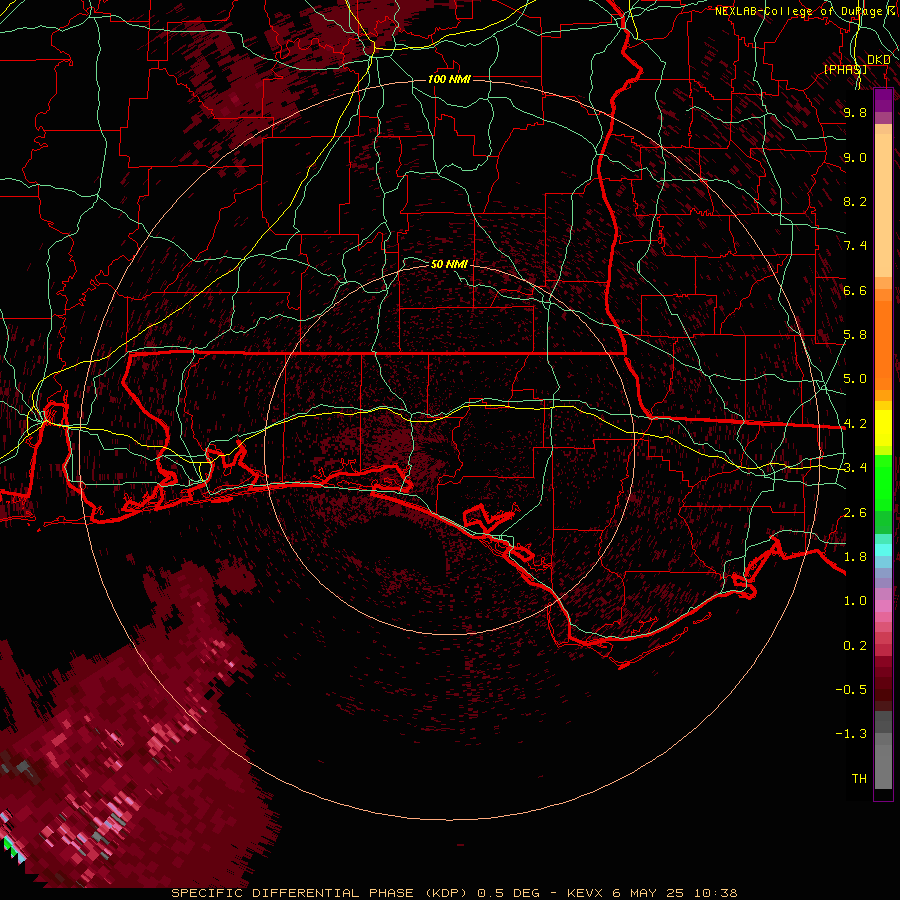Pick the gray segment beside TH
Image resolution: width=900 pixels, height=900 pixels.
[x=883, y=769]
